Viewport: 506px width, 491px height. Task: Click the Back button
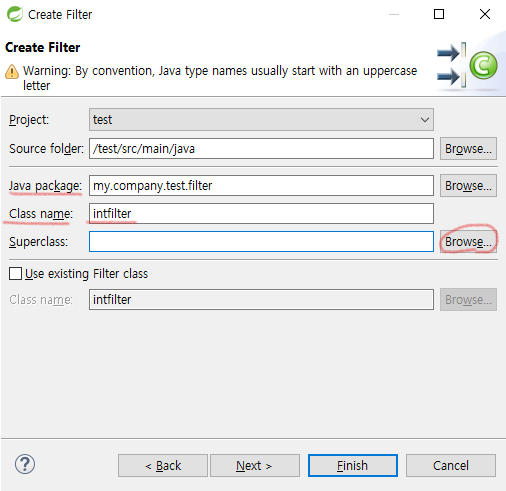pos(163,465)
